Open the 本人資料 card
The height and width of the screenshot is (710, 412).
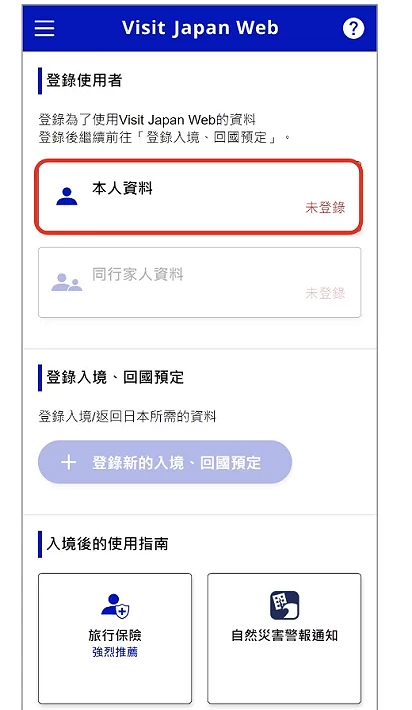[199, 197]
